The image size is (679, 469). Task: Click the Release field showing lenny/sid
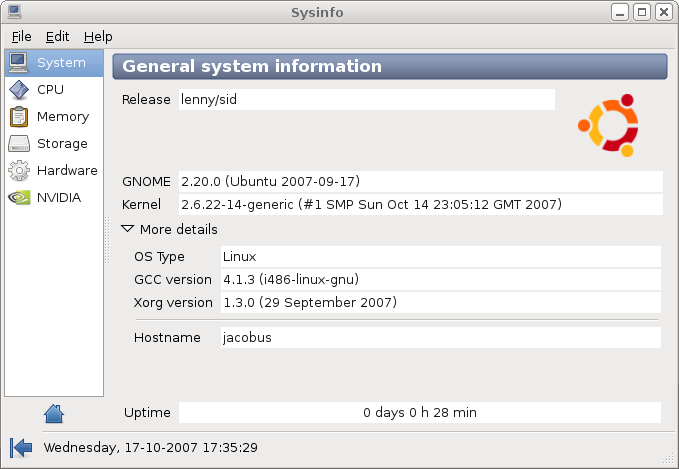click(367, 100)
